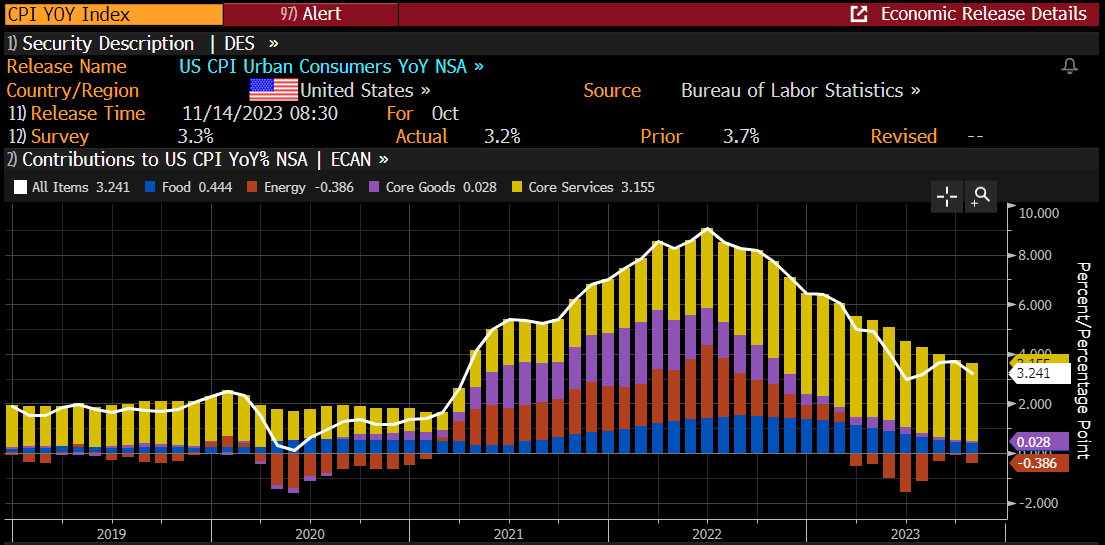The image size is (1105, 545).
Task: Click the 3.241 white value tag on axis
Action: 1039,374
